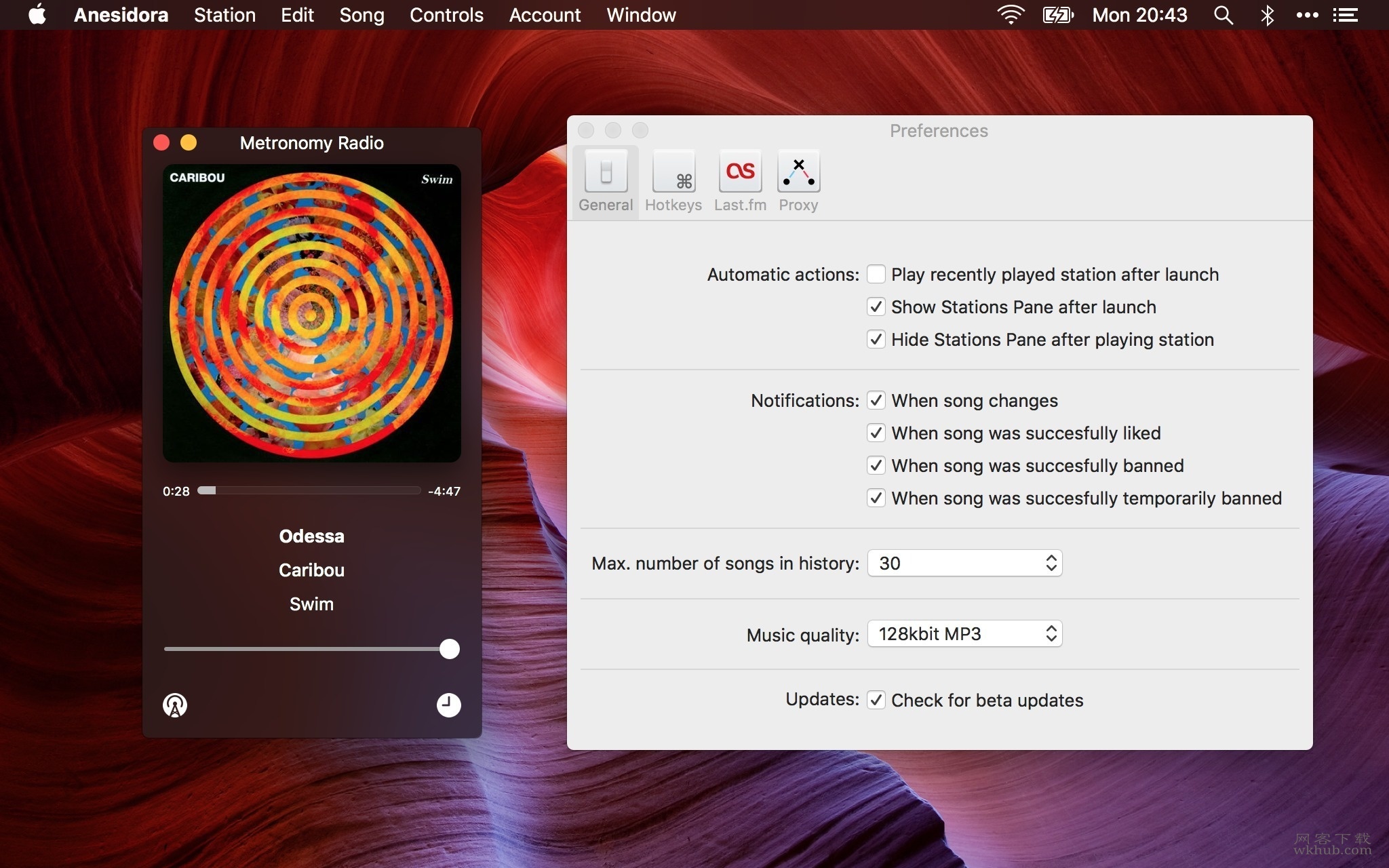Open the Edit menu
The image size is (1389, 868).
coord(297,15)
